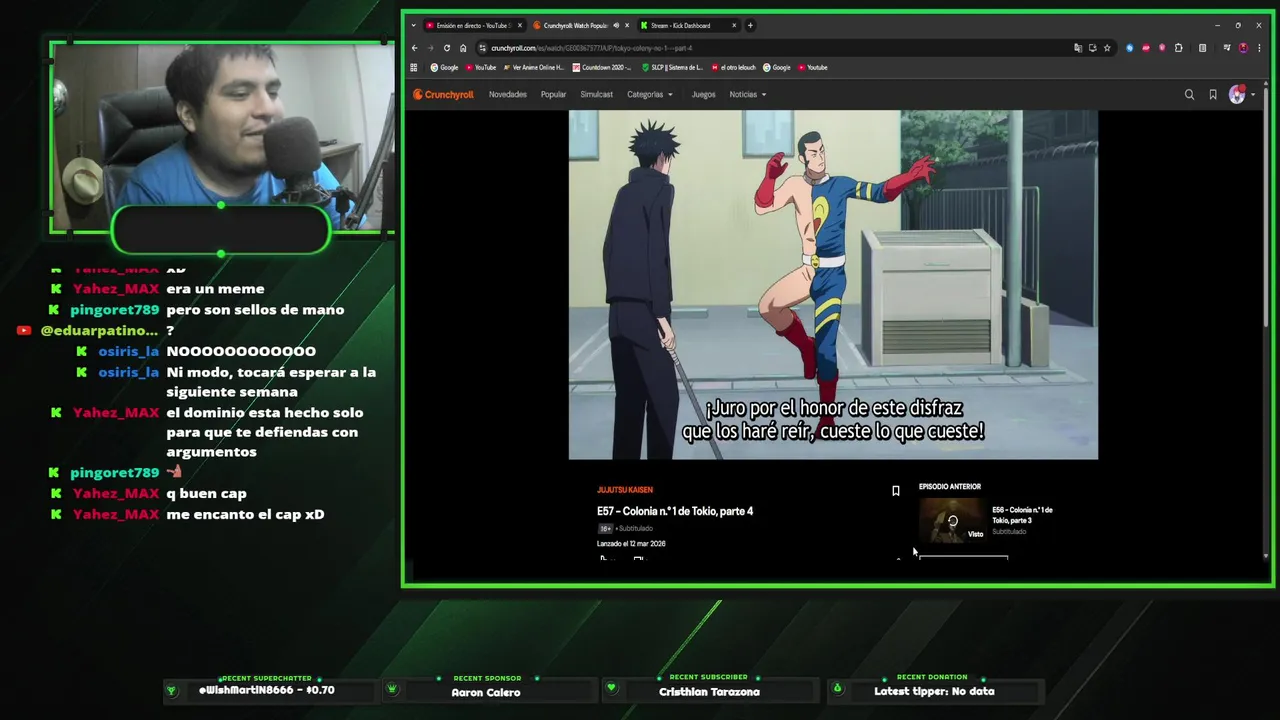Screen dimensions: 1280x720
Task: Open the Countdown 2020 bookmark
Action: 602,68
